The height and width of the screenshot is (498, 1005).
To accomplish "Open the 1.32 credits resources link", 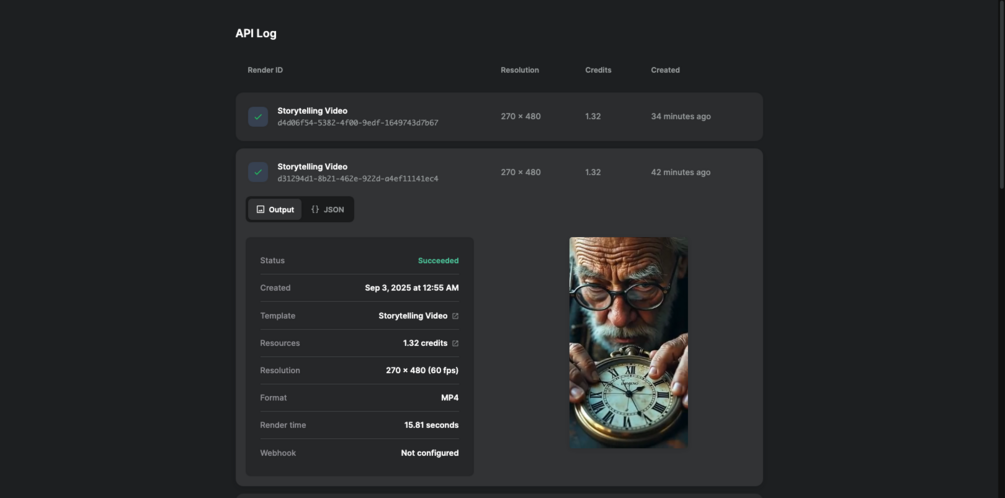I will [425, 344].
